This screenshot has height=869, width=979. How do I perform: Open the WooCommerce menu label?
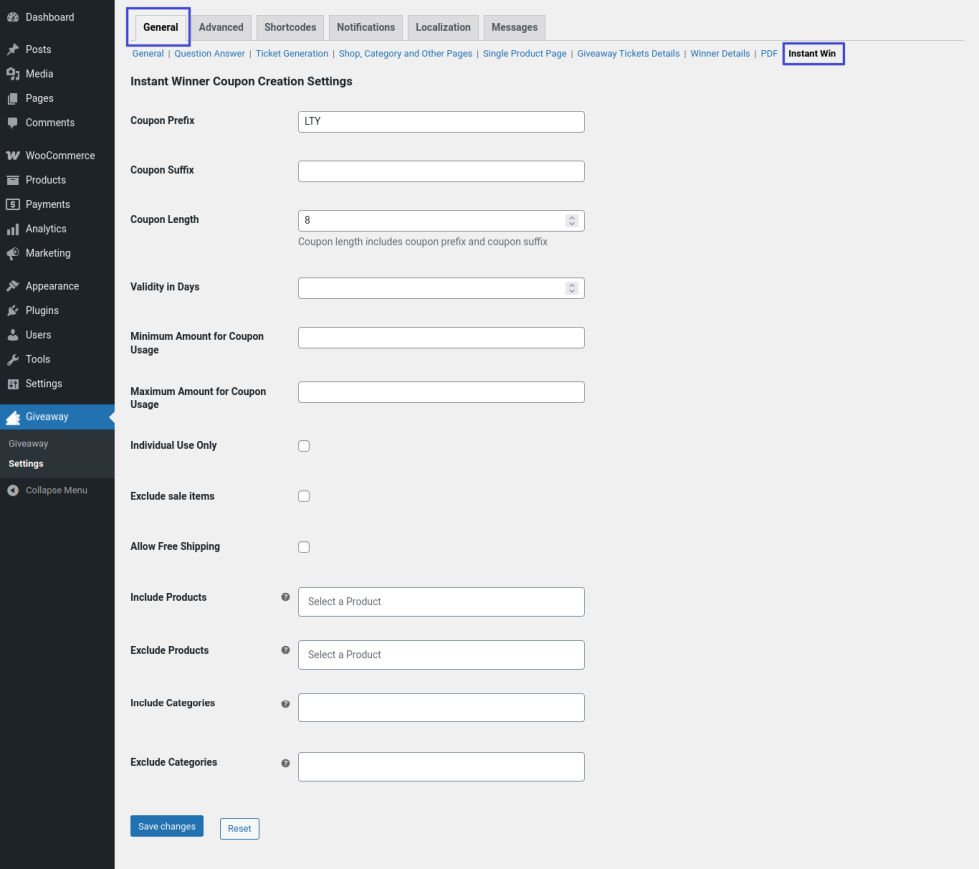(x=60, y=155)
